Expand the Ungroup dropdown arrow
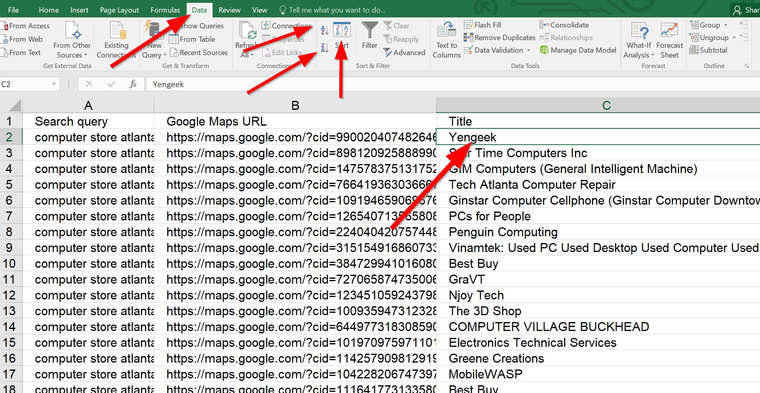Viewport: 760px width, 393px height. point(734,38)
